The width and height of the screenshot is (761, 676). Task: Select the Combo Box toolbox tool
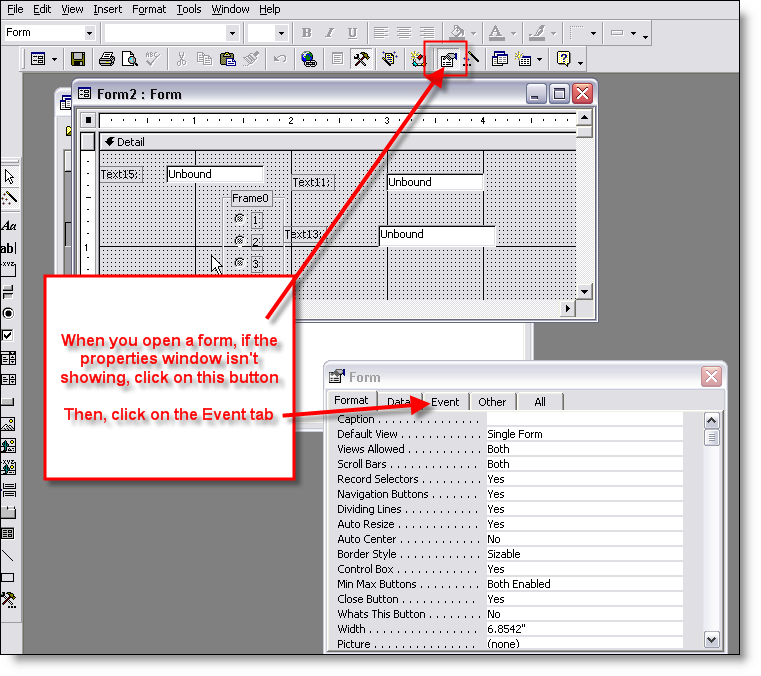[9, 358]
